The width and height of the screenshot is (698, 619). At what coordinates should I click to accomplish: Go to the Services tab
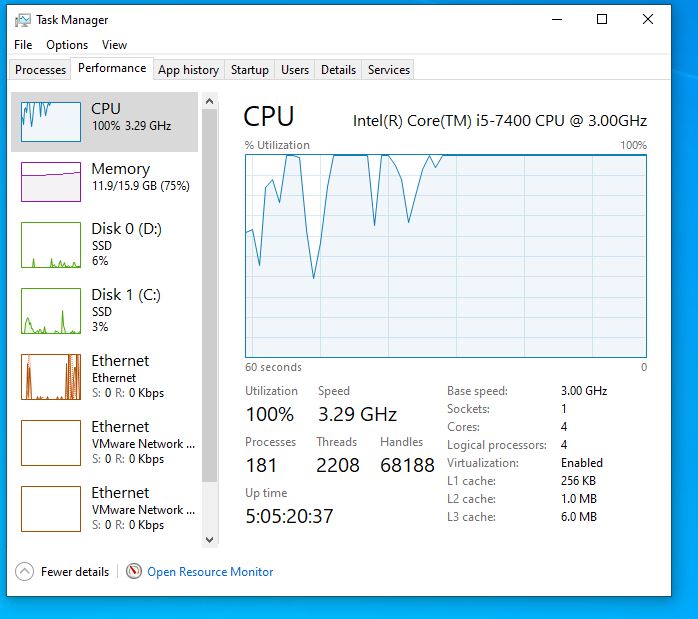pyautogui.click(x=388, y=70)
